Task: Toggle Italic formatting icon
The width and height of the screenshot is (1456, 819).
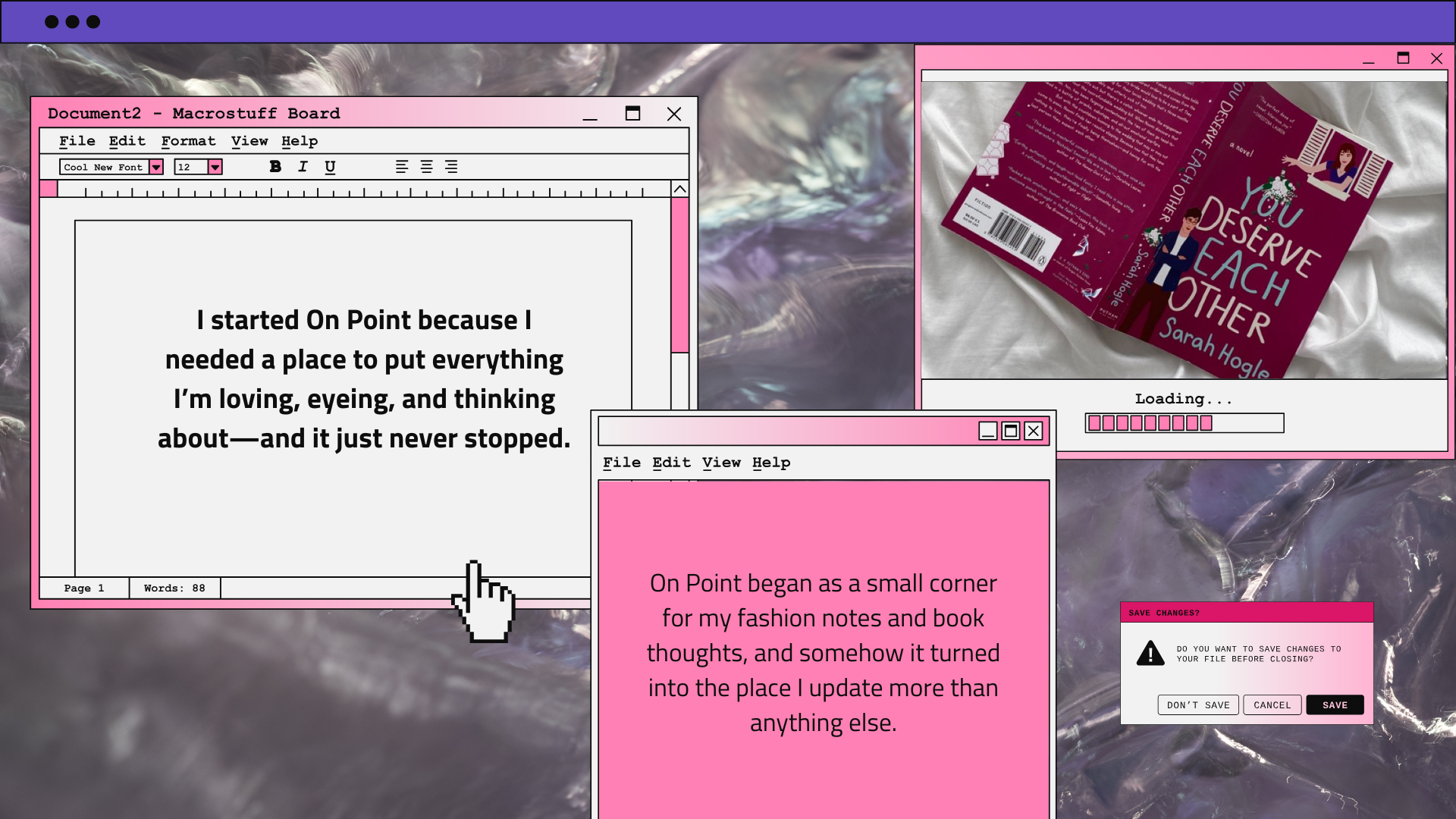Action: click(x=303, y=167)
